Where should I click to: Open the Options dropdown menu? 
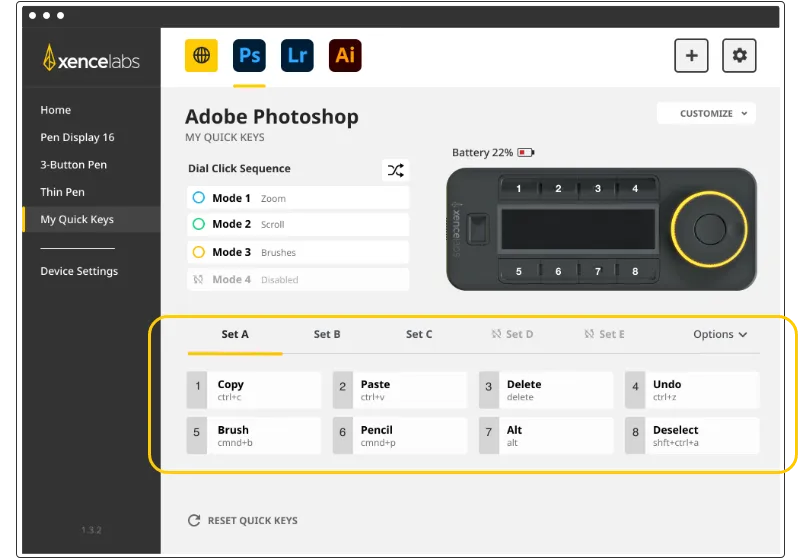[x=720, y=334]
